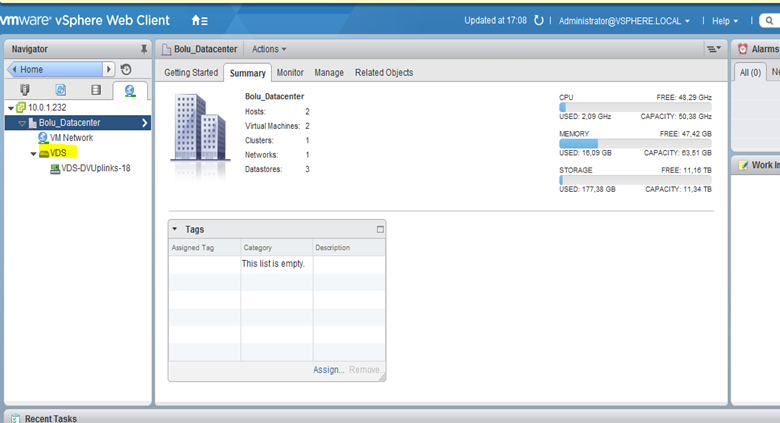Screen dimensions: 780x423
Task: Click the Bolu_Datacenter row chevron arrow
Action: (145, 123)
